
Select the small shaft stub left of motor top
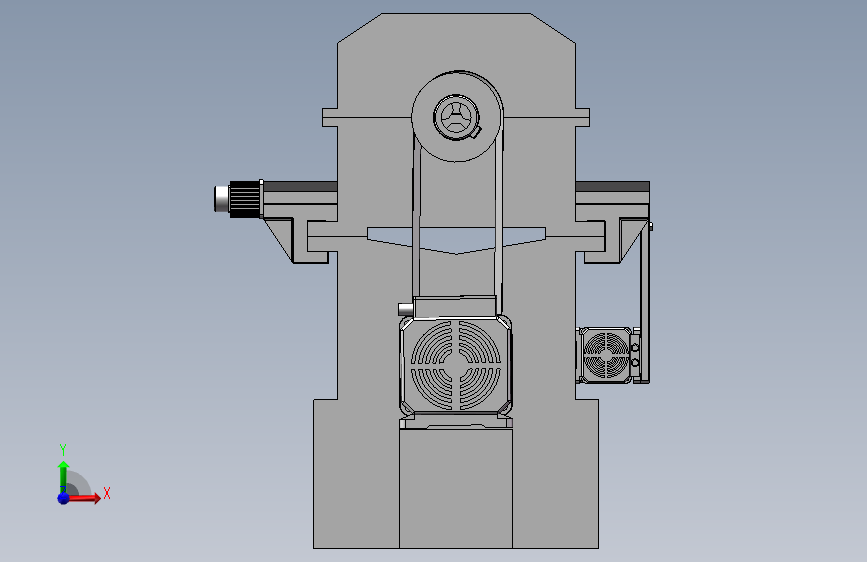coord(405,309)
